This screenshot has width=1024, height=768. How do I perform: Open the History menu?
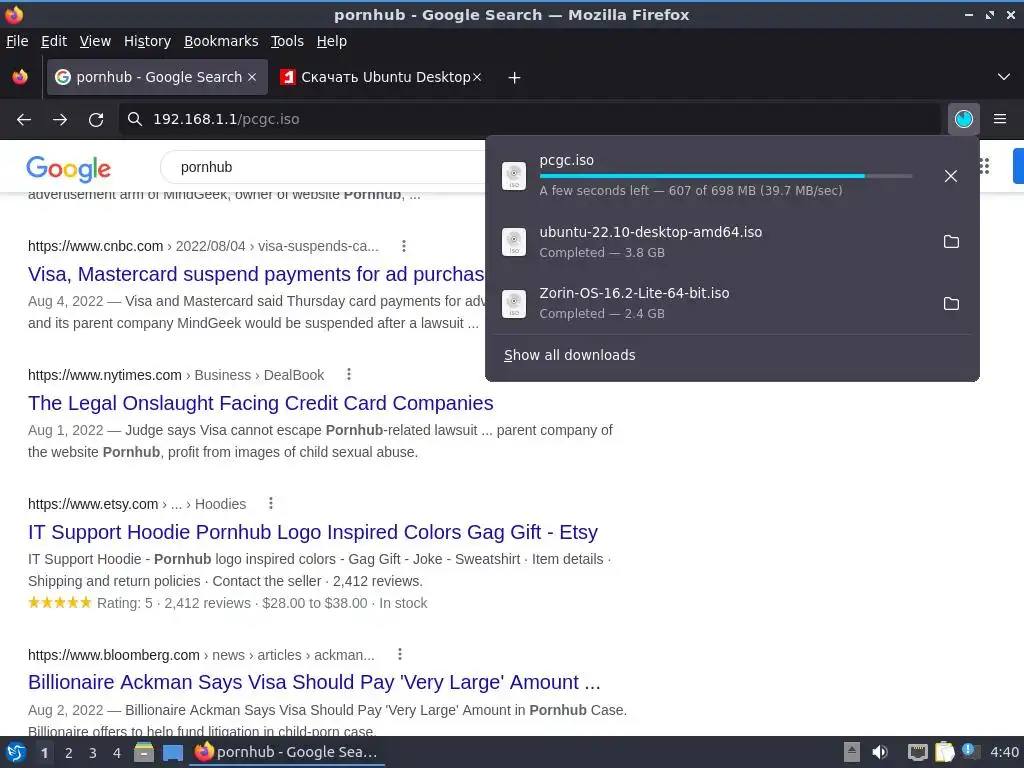pyautogui.click(x=147, y=41)
